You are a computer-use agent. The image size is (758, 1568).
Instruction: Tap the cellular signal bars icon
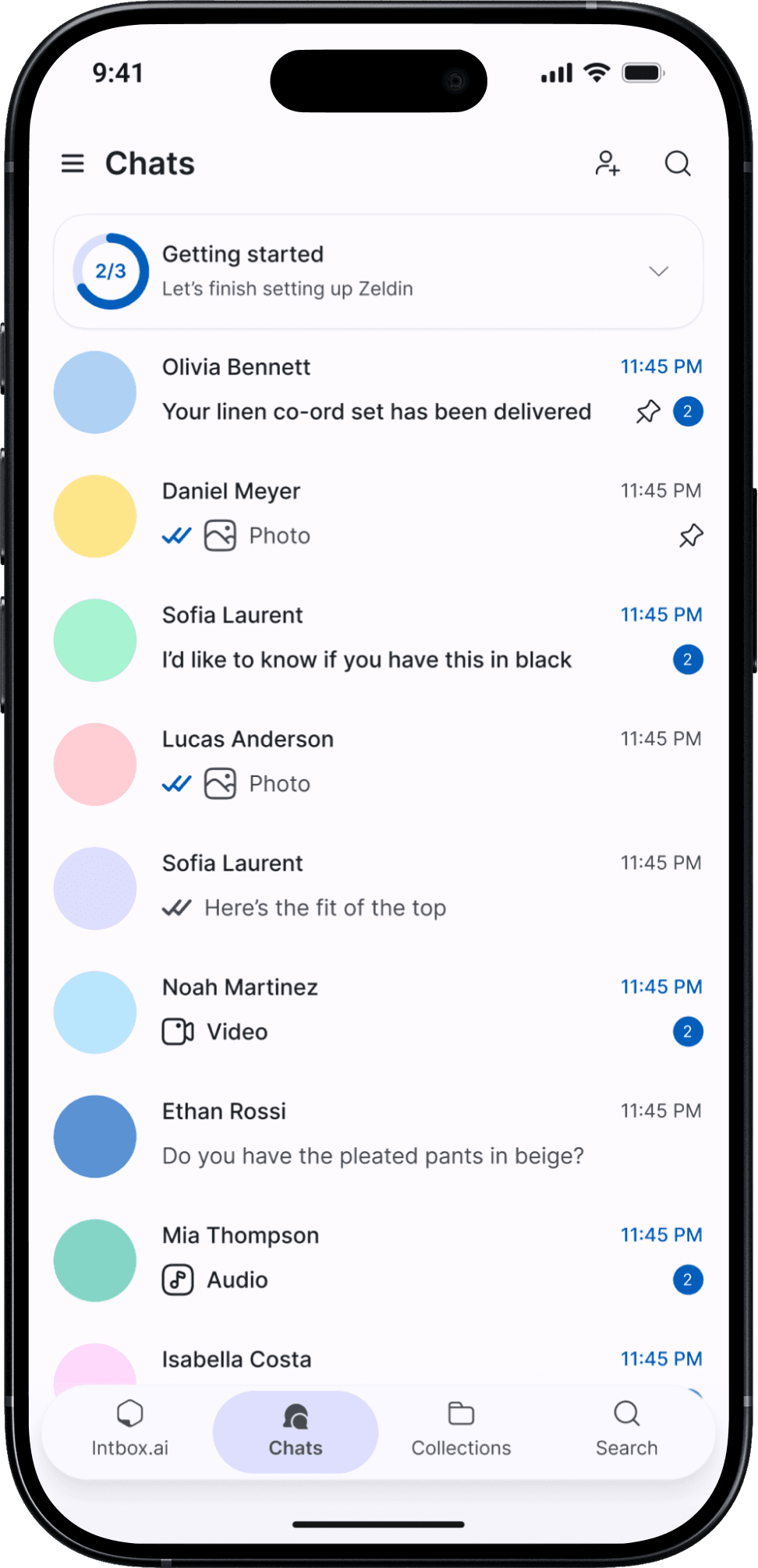point(557,73)
